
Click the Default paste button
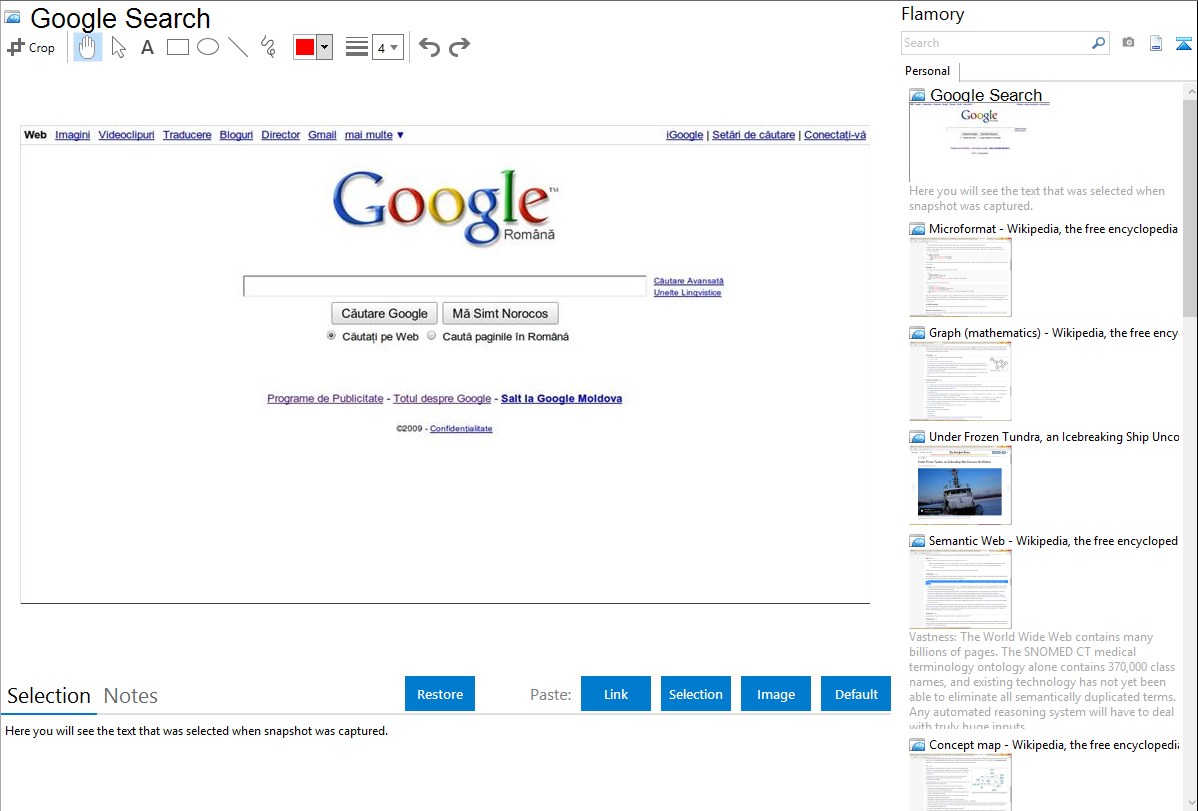pyautogui.click(x=856, y=694)
